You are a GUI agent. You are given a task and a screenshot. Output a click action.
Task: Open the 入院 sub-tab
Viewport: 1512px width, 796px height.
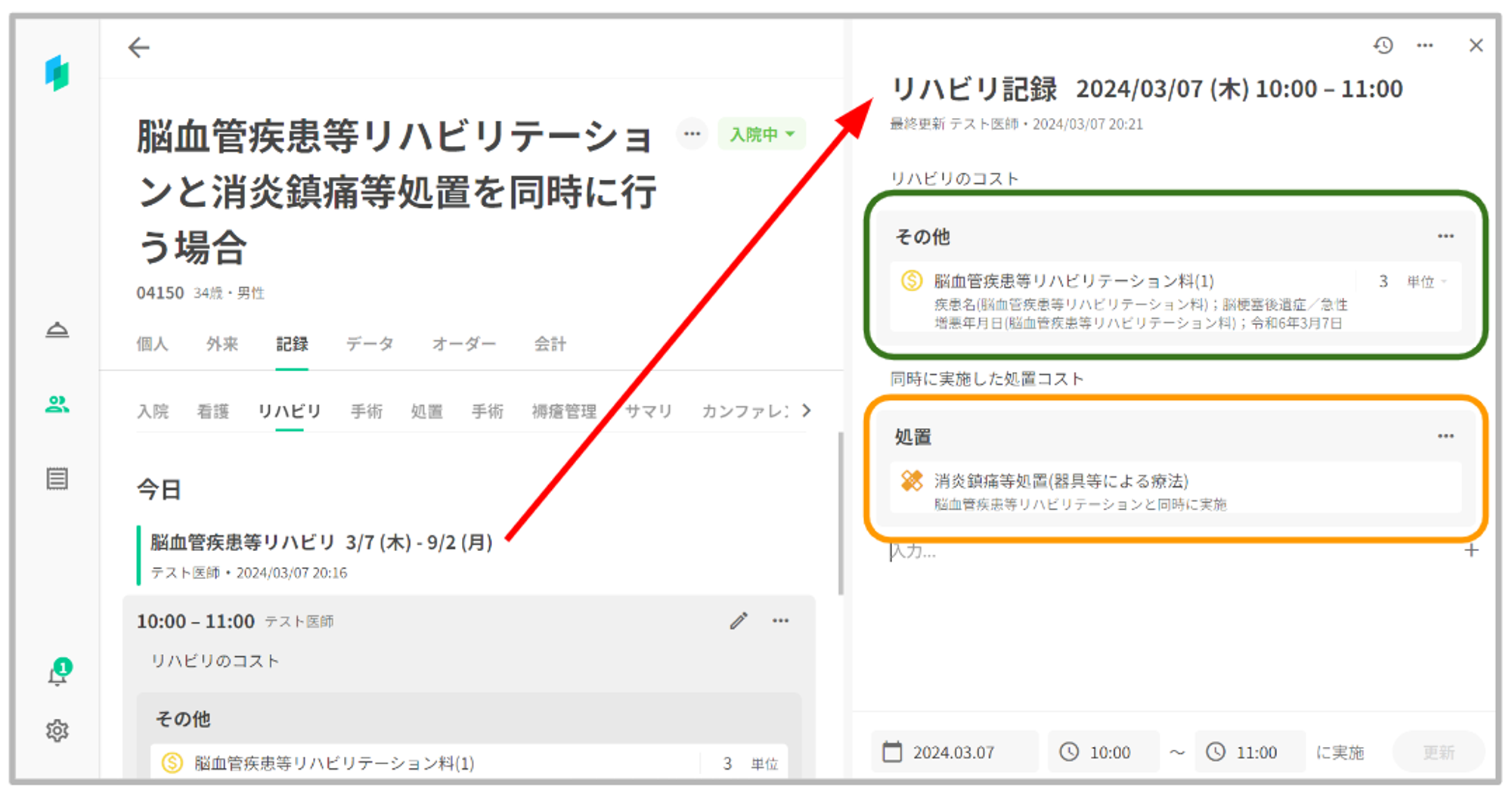[153, 411]
